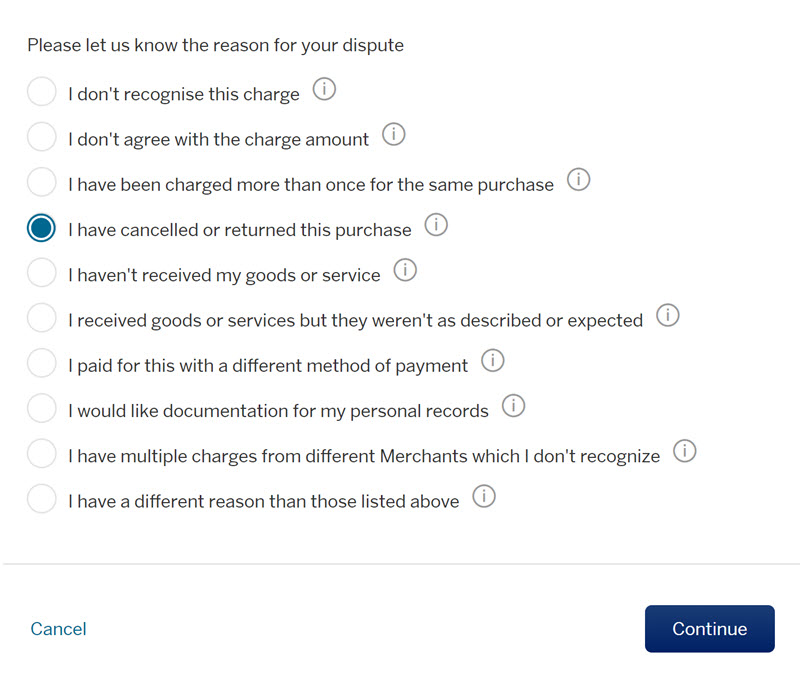Show info for charged more than once option
Image resolution: width=800 pixels, height=676 pixels.
(578, 180)
